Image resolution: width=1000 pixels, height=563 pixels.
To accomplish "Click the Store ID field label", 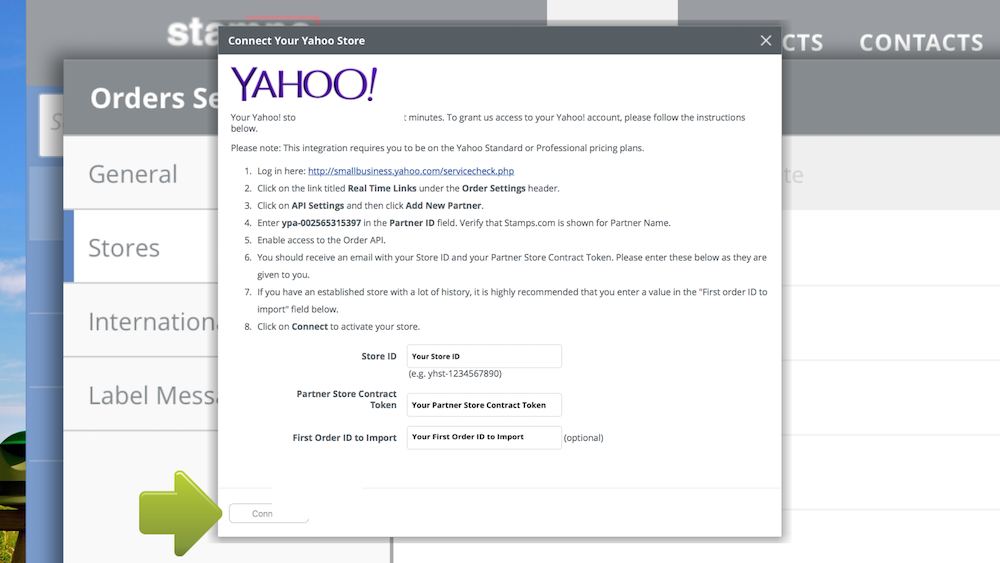I will (379, 356).
